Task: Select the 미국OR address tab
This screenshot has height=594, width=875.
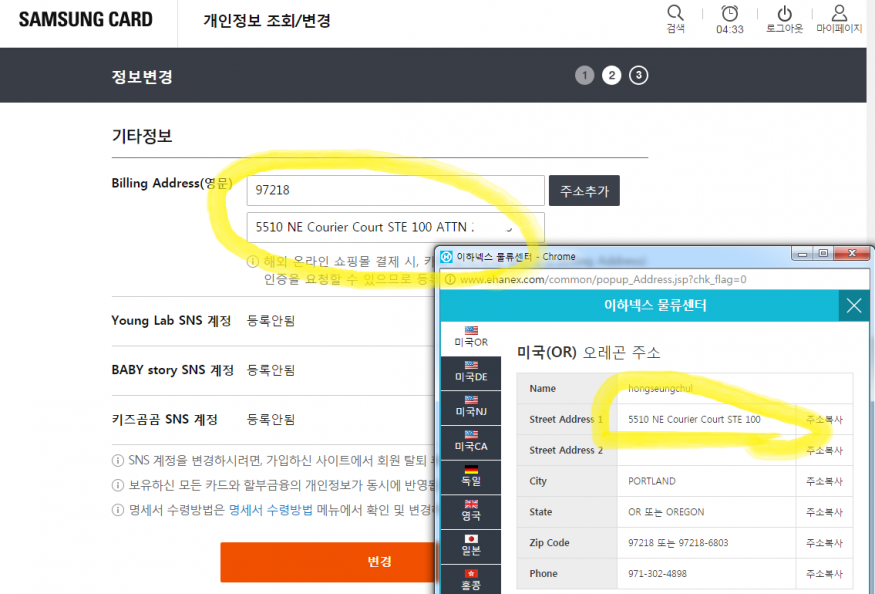Action: coord(471,338)
